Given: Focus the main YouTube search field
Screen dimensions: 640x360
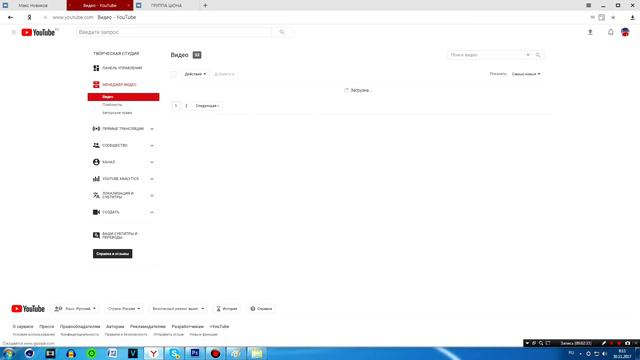Looking at the screenshot, I should click(x=174, y=32).
